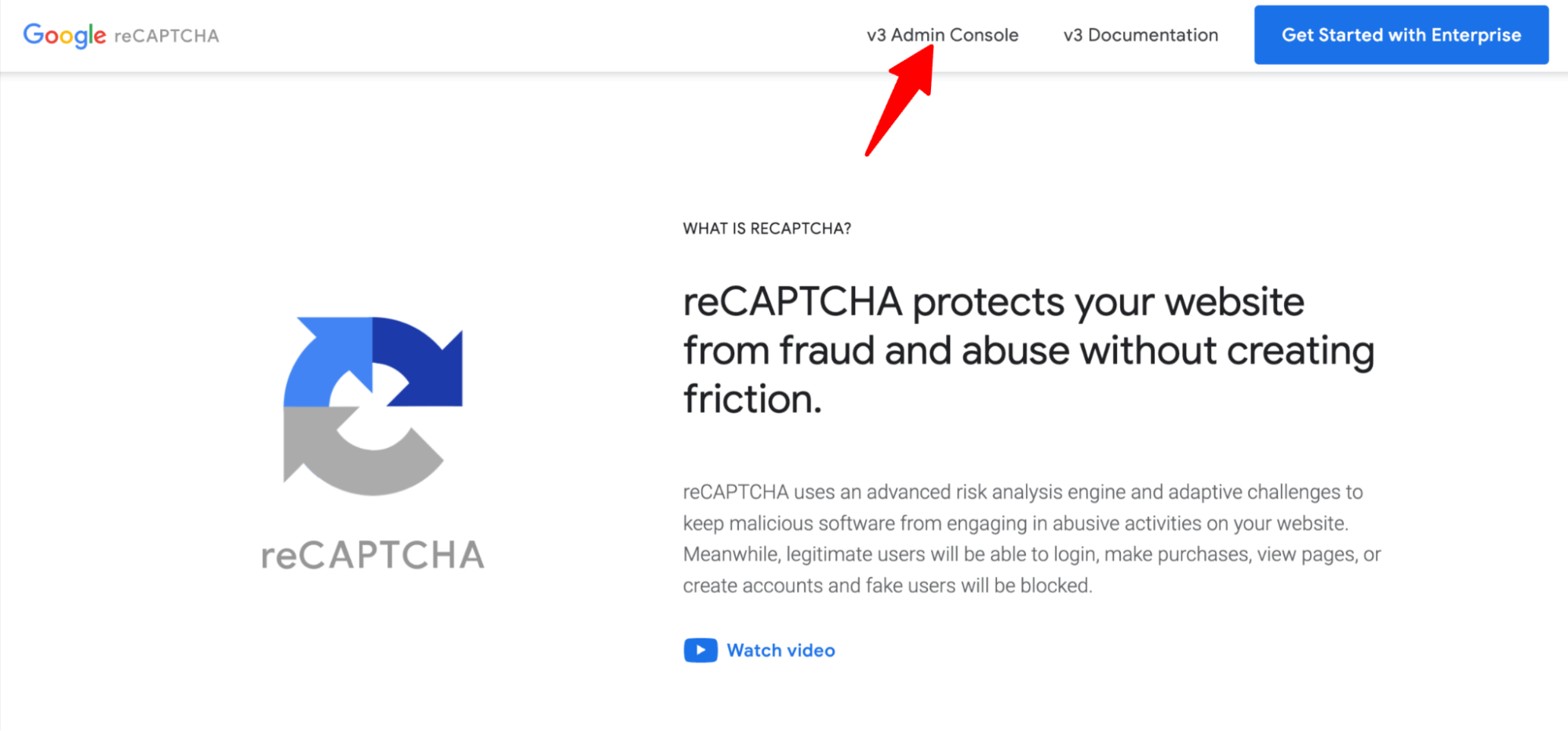Click the Google logo in the header
The image size is (1568, 731).
[64, 35]
